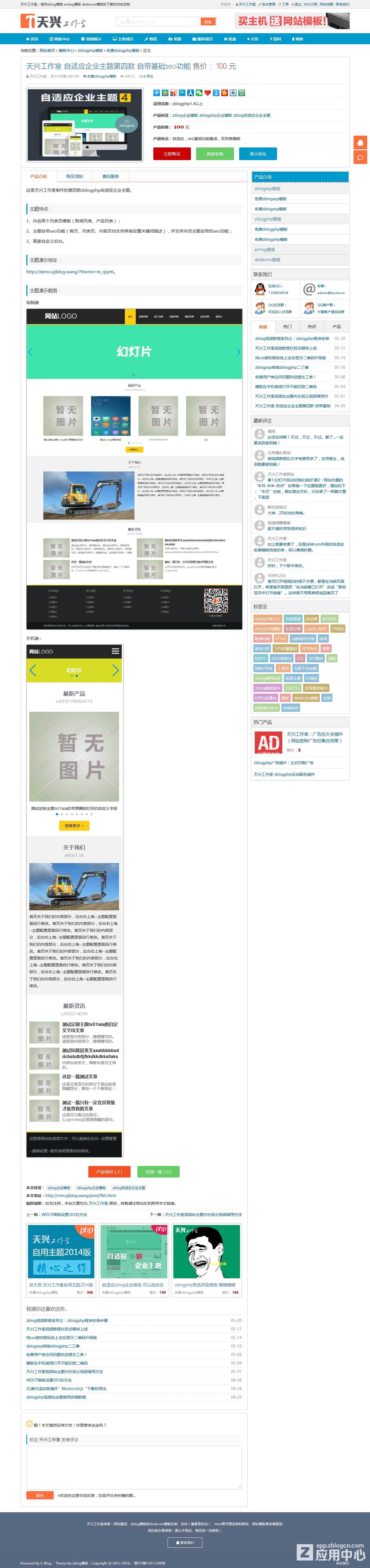Open the main product preview image 自适应企业主题4
The width and height of the screenshot is (370, 1568).
[84, 125]
